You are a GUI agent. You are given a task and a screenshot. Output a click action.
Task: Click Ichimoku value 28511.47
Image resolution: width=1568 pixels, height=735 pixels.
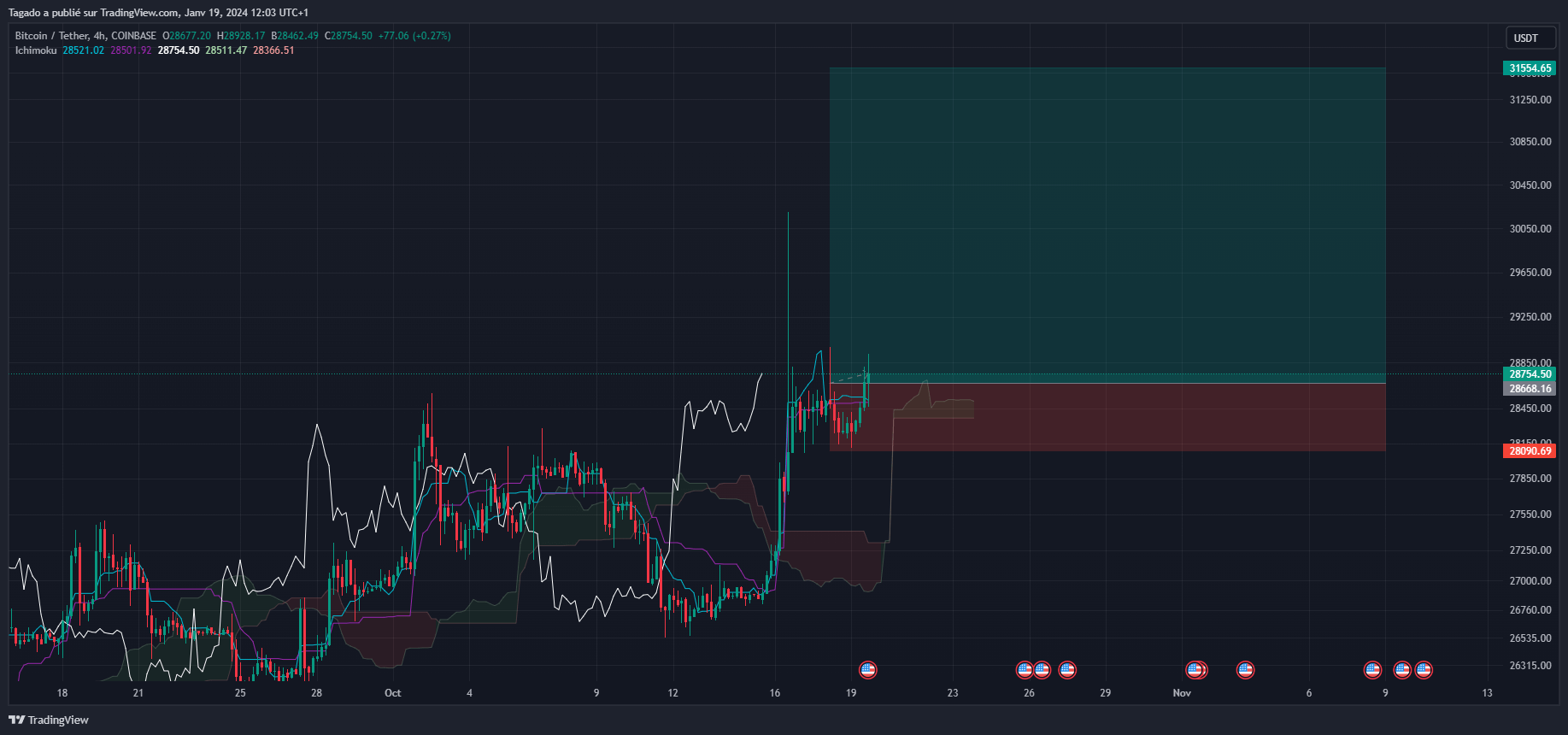click(226, 50)
